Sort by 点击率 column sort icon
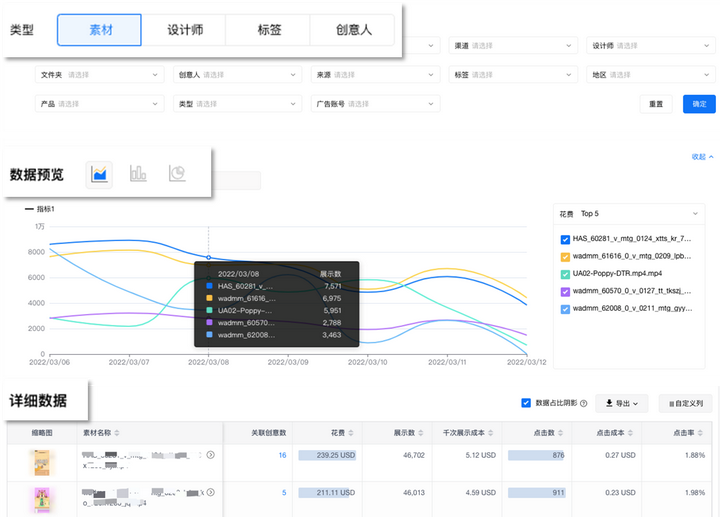 (x=700, y=433)
